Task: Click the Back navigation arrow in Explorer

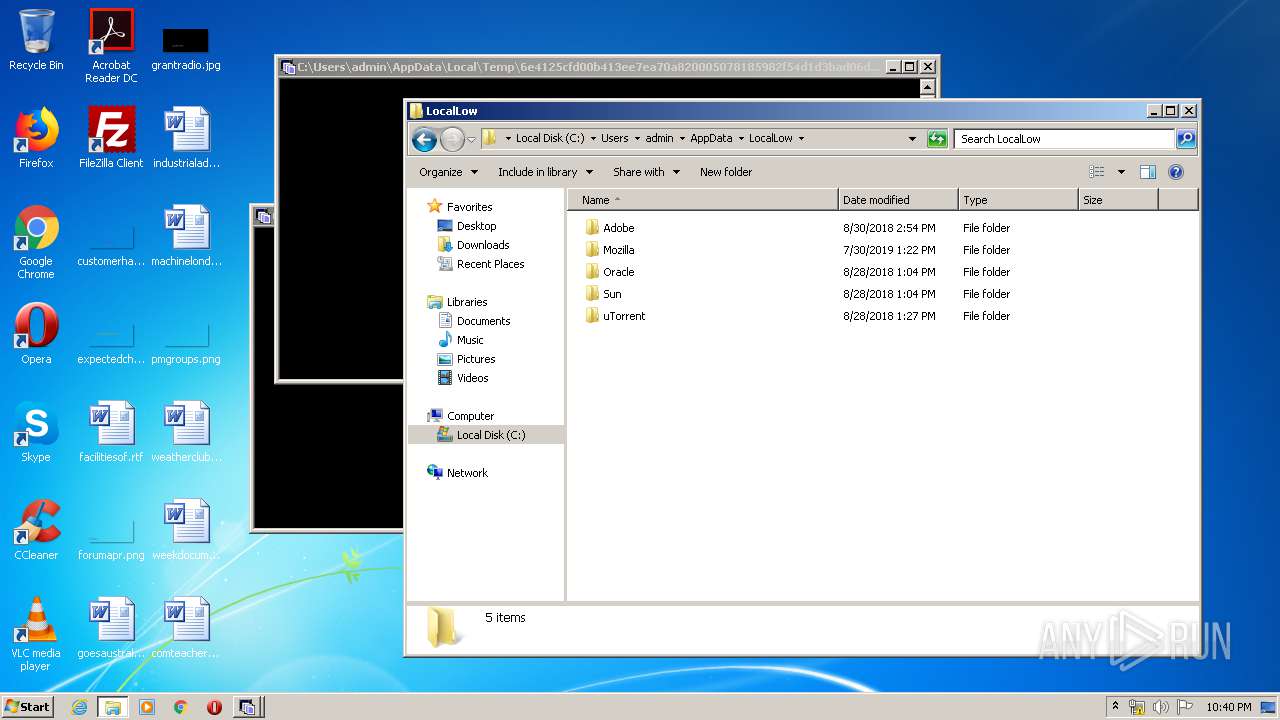Action: tap(424, 139)
